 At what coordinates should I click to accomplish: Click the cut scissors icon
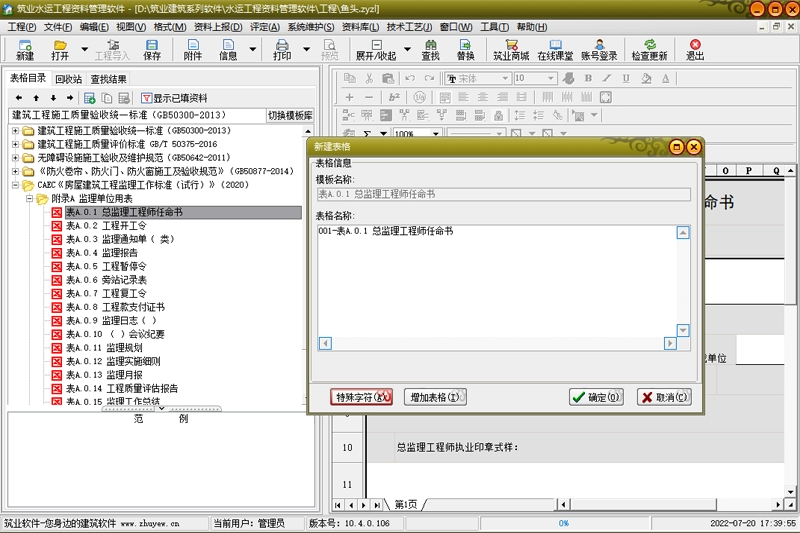[x=369, y=78]
